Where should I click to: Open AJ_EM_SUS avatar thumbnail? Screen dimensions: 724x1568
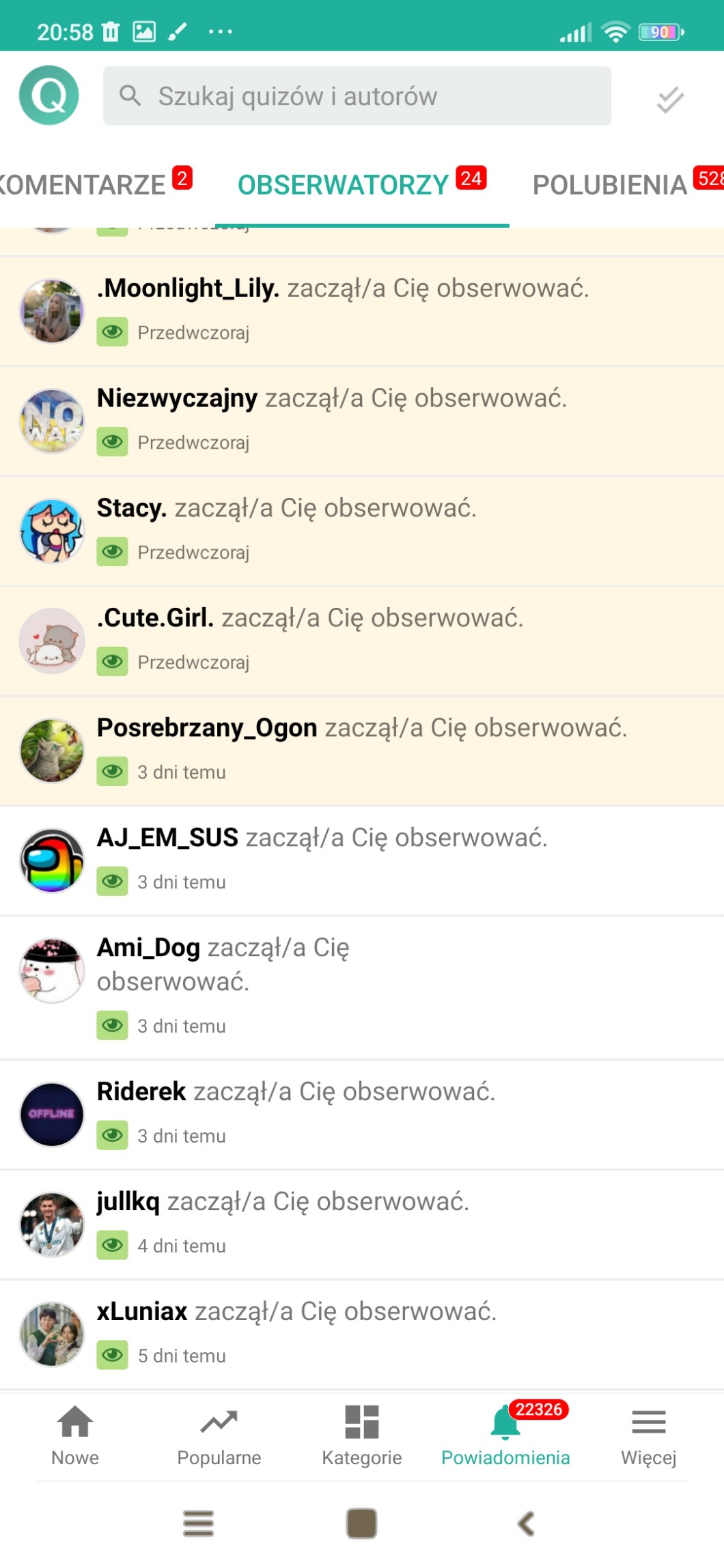[52, 860]
